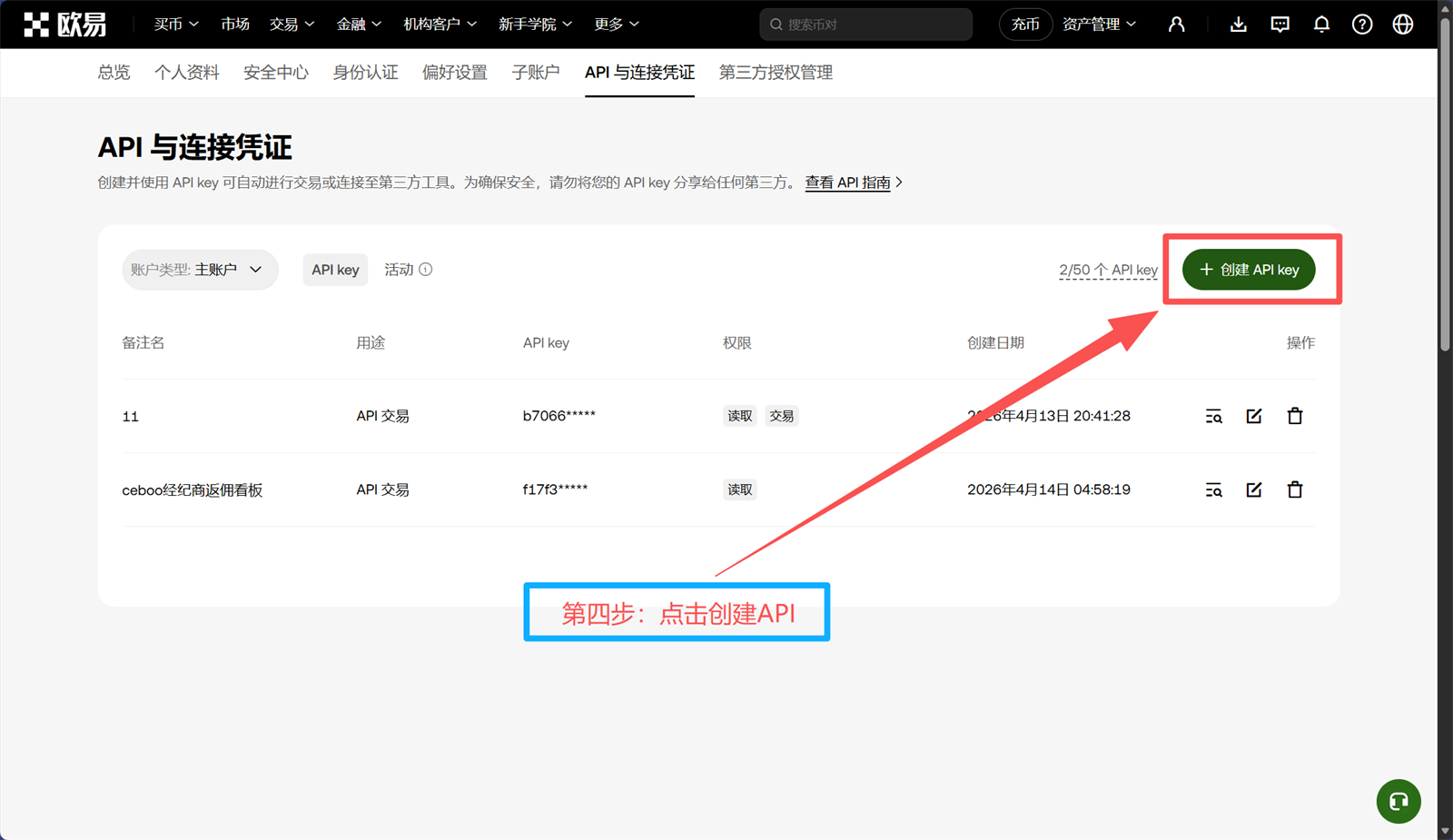Image resolution: width=1453 pixels, height=840 pixels.
Task: Click the OKX 欧易 logo
Action: click(65, 25)
